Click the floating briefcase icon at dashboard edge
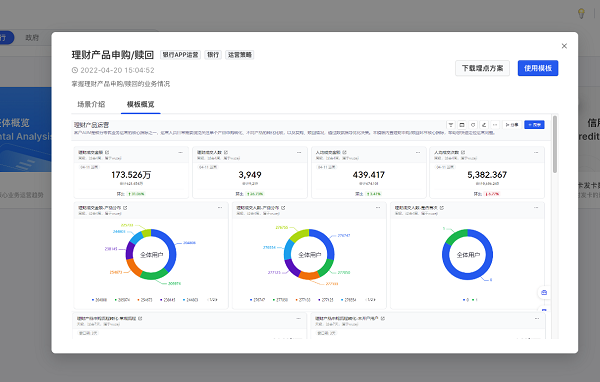 pos(544,293)
